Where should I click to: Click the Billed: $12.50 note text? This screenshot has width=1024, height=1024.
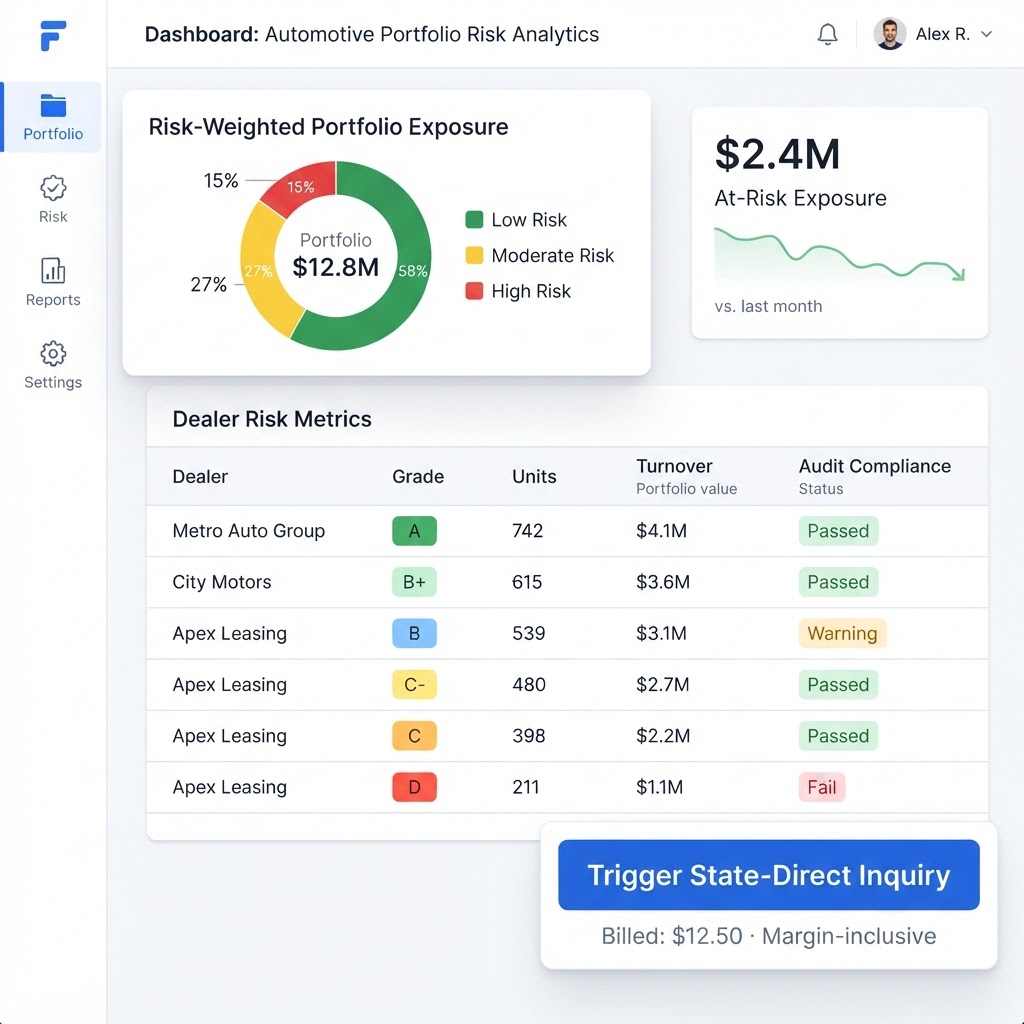coord(769,936)
